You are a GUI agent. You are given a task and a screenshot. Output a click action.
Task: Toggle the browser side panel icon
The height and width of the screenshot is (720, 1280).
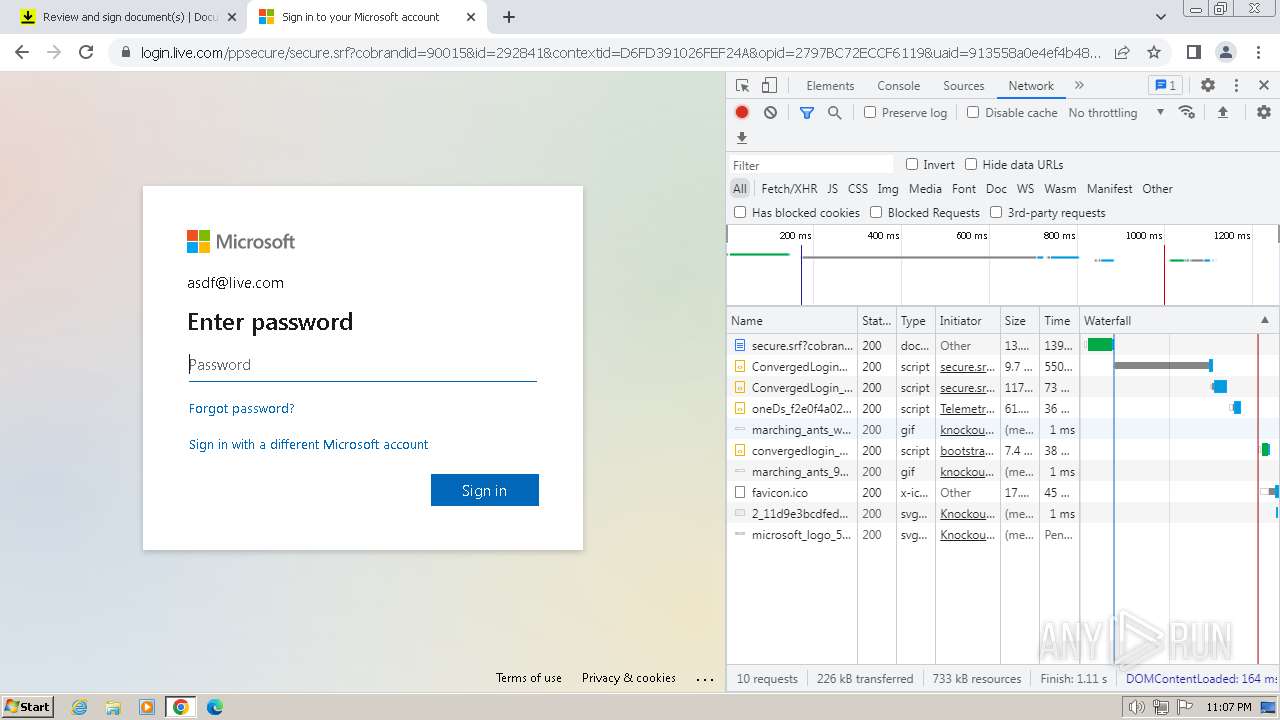coord(1193,52)
